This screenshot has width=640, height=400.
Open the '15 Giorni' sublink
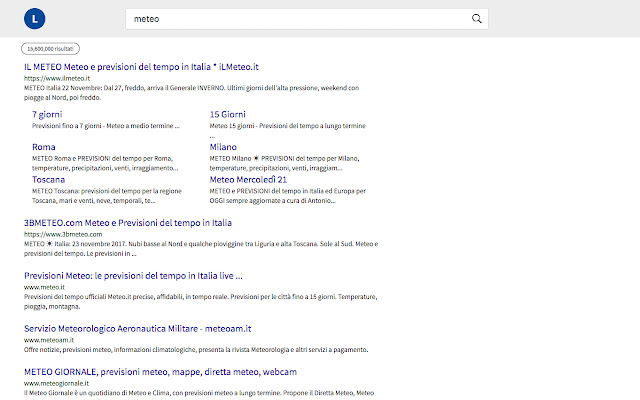click(227, 115)
